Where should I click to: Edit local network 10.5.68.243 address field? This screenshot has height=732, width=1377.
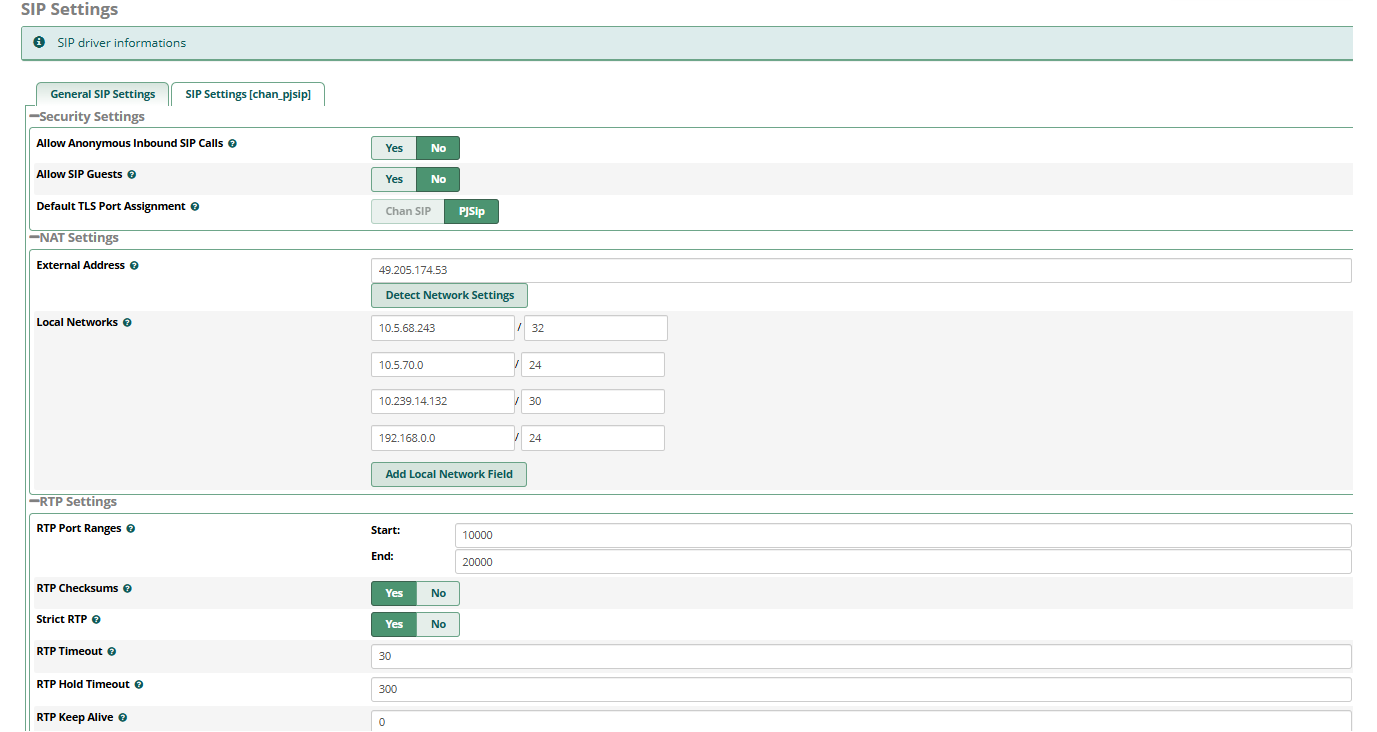click(x=443, y=328)
